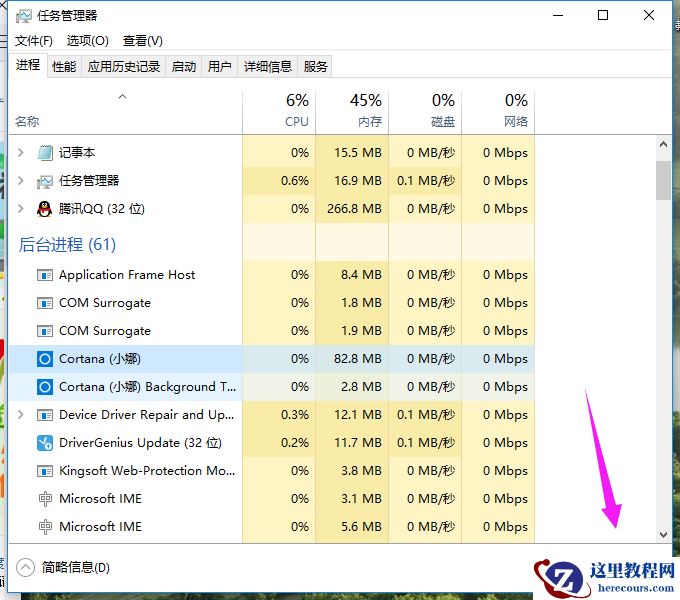Expand the 任务管理器 process row

point(20,181)
